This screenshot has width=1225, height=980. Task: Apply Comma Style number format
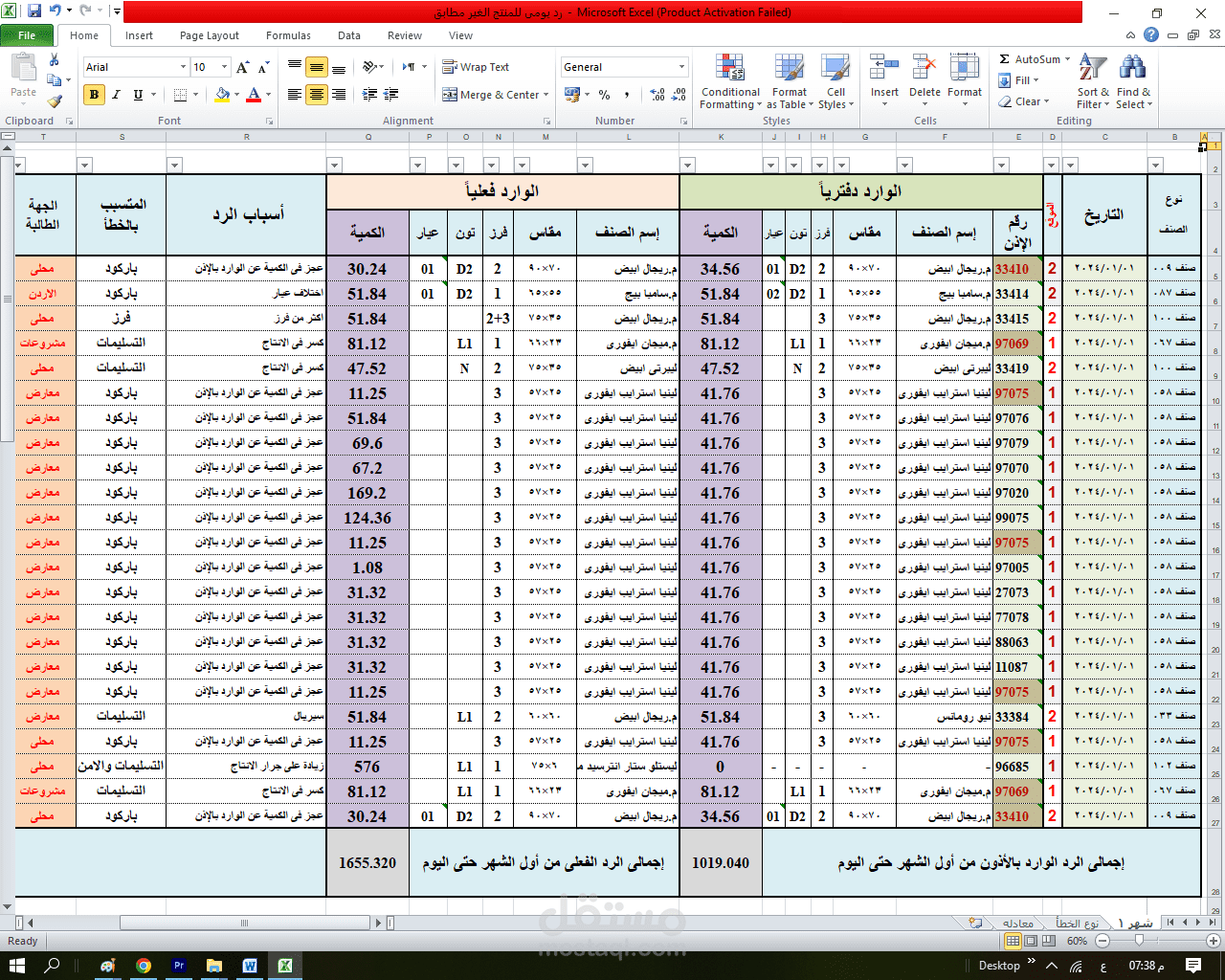(627, 95)
